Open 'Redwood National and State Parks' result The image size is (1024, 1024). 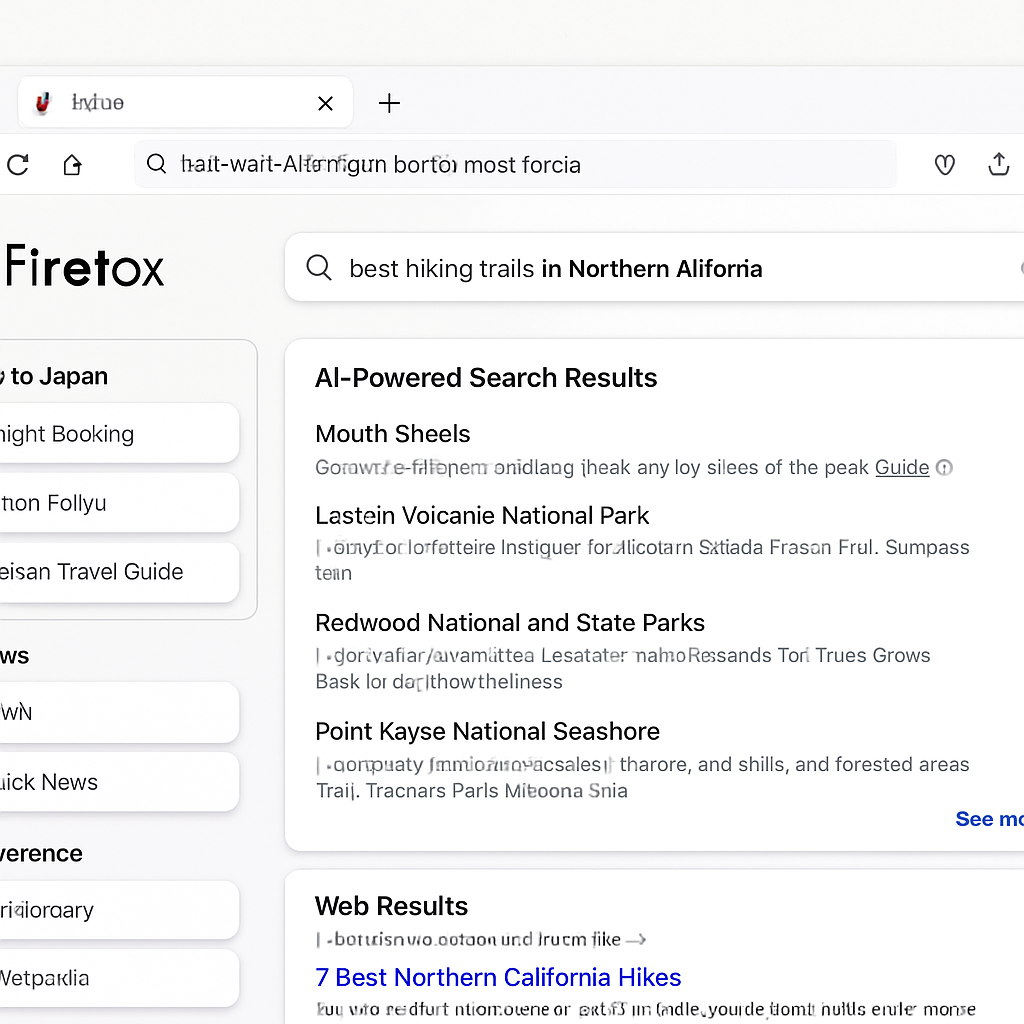tap(510, 623)
